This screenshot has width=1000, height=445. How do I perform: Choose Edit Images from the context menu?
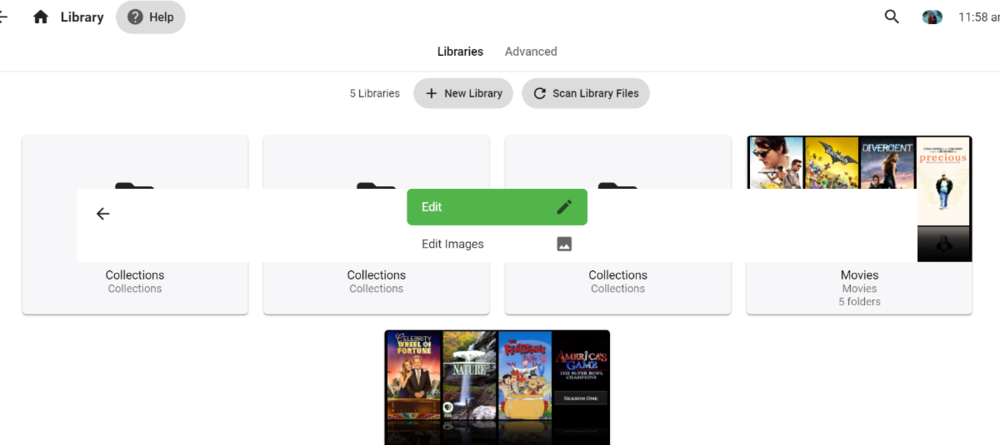[x=497, y=244]
